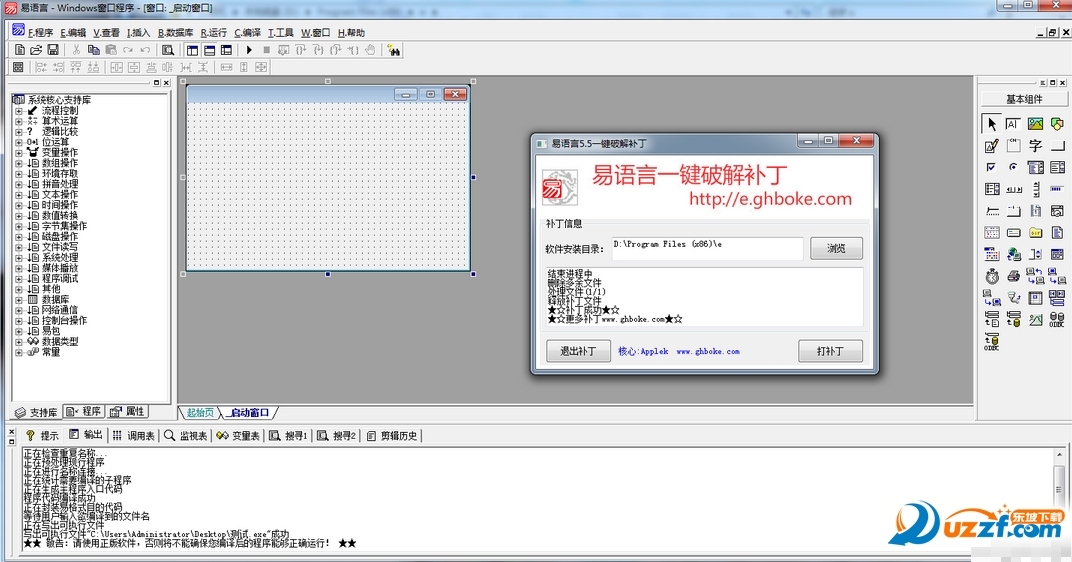Viewport: 1072px width, 562px height.
Task: Select the 拼音处理 tree item
Action: pyautogui.click(x=60, y=184)
